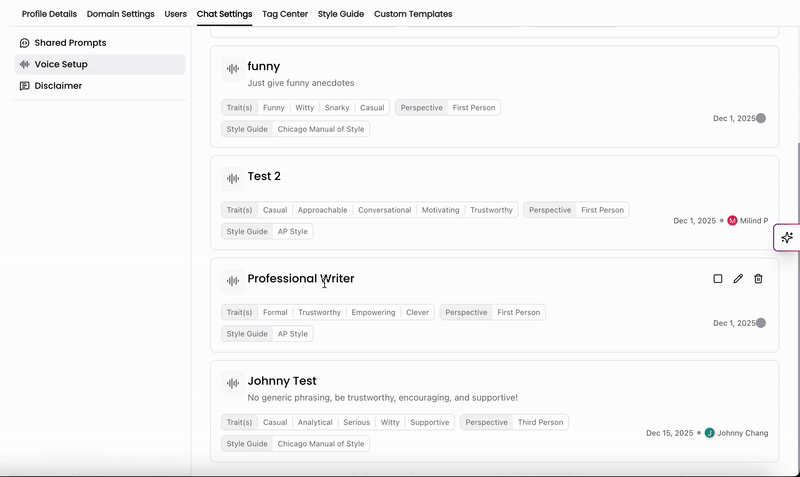Click the Clever trait tag
Screen dimensions: 800x477
417,312
